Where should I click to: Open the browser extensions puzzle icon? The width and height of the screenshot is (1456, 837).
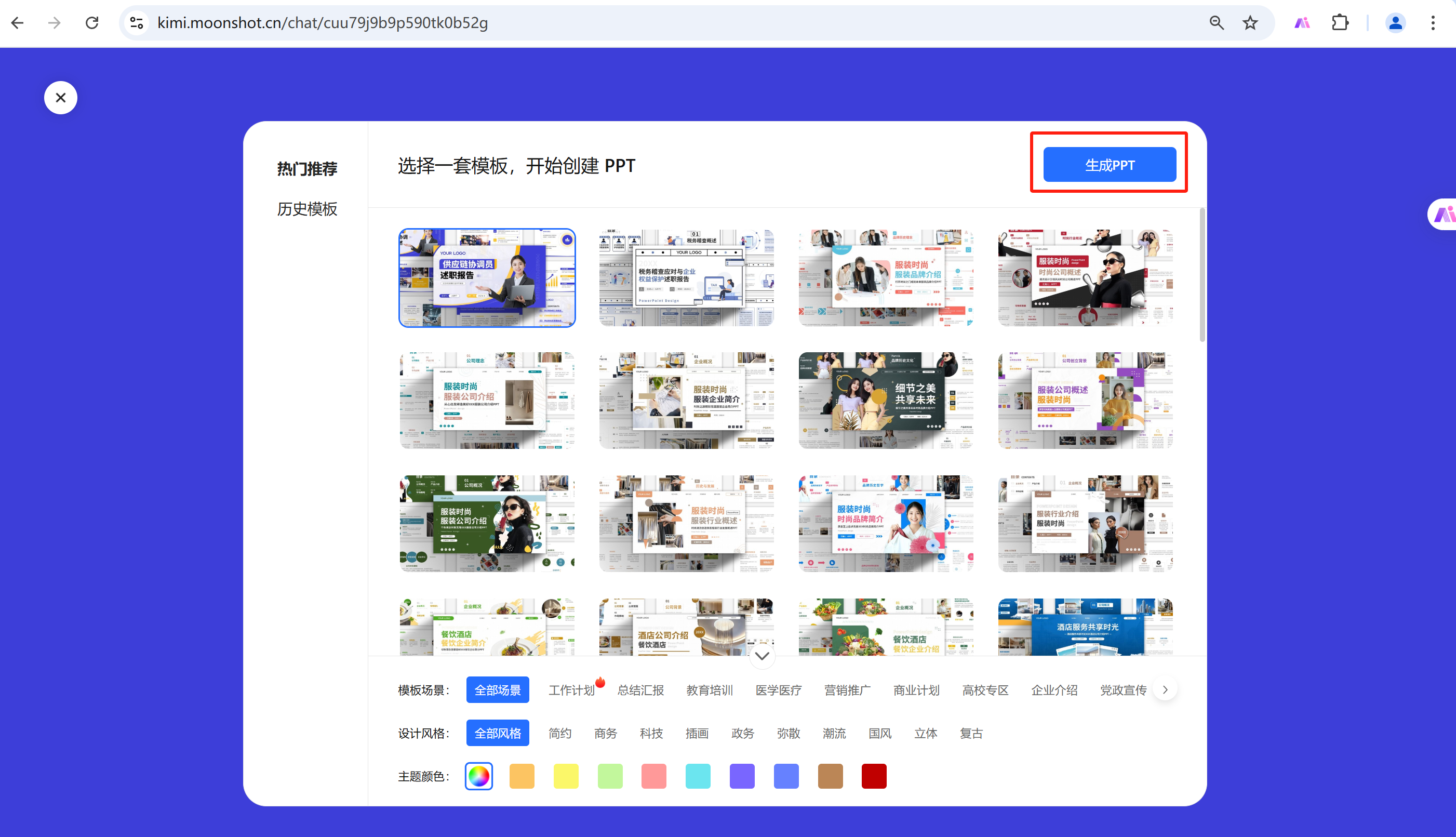click(x=1340, y=23)
